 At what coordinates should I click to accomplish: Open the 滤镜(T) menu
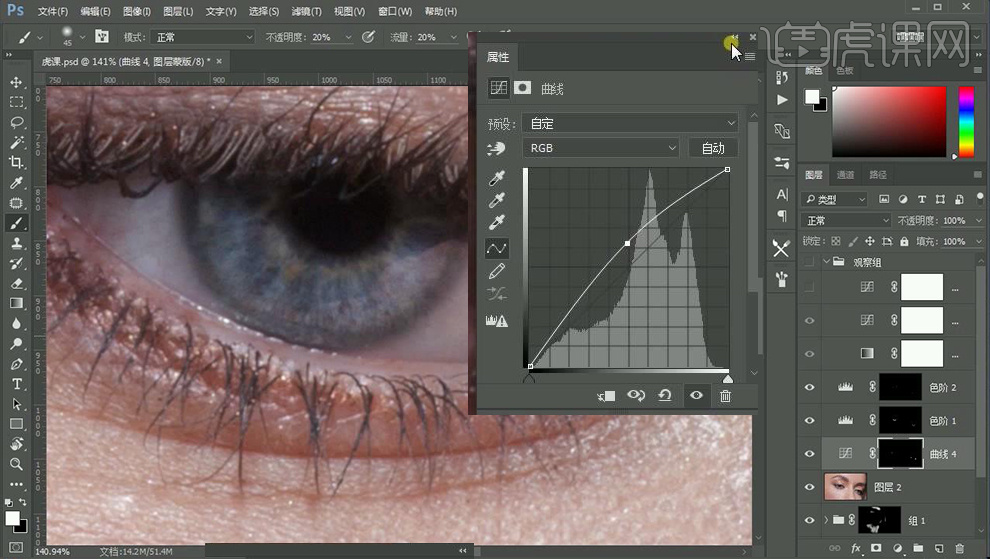pos(306,11)
